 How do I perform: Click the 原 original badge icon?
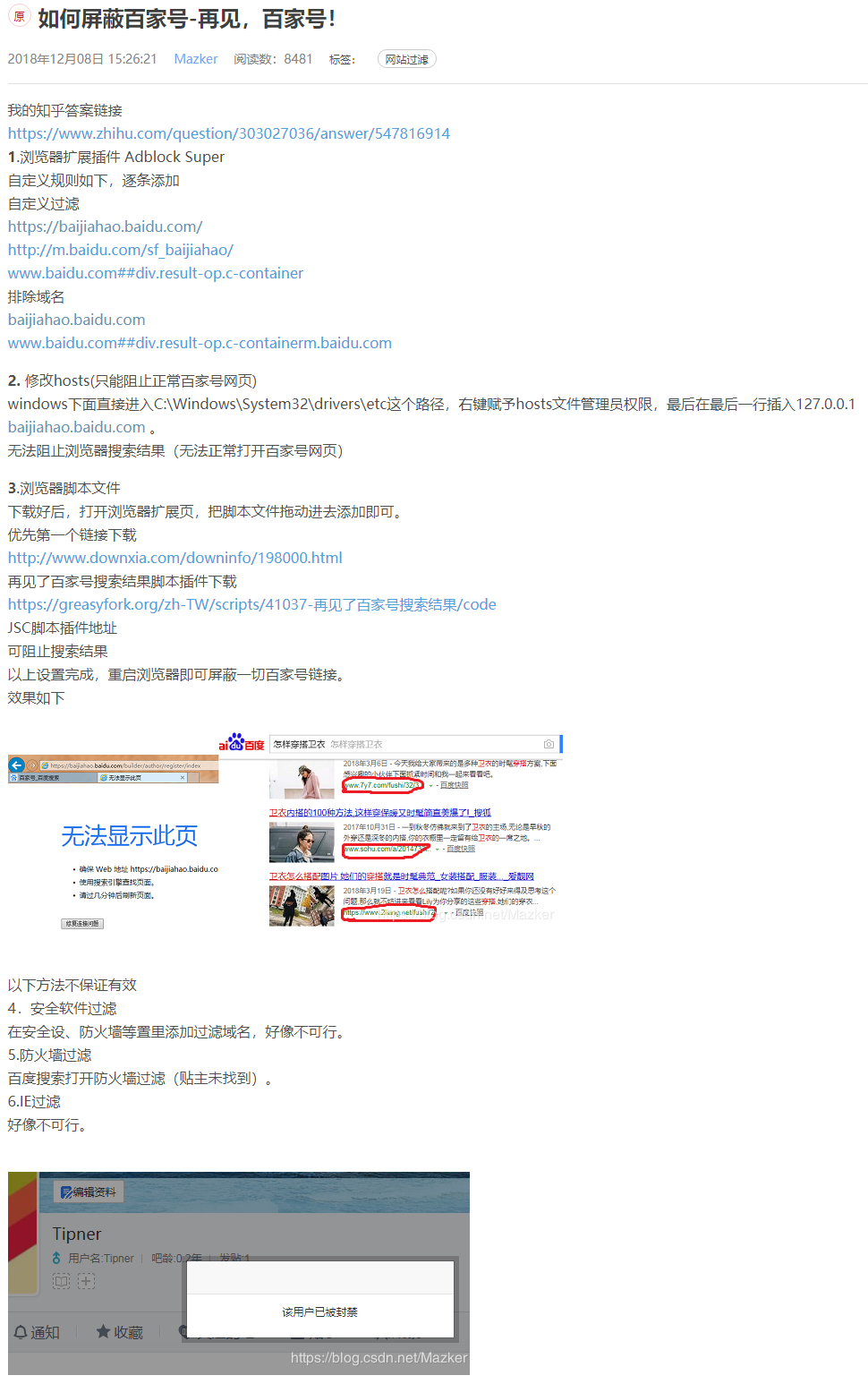click(x=19, y=16)
